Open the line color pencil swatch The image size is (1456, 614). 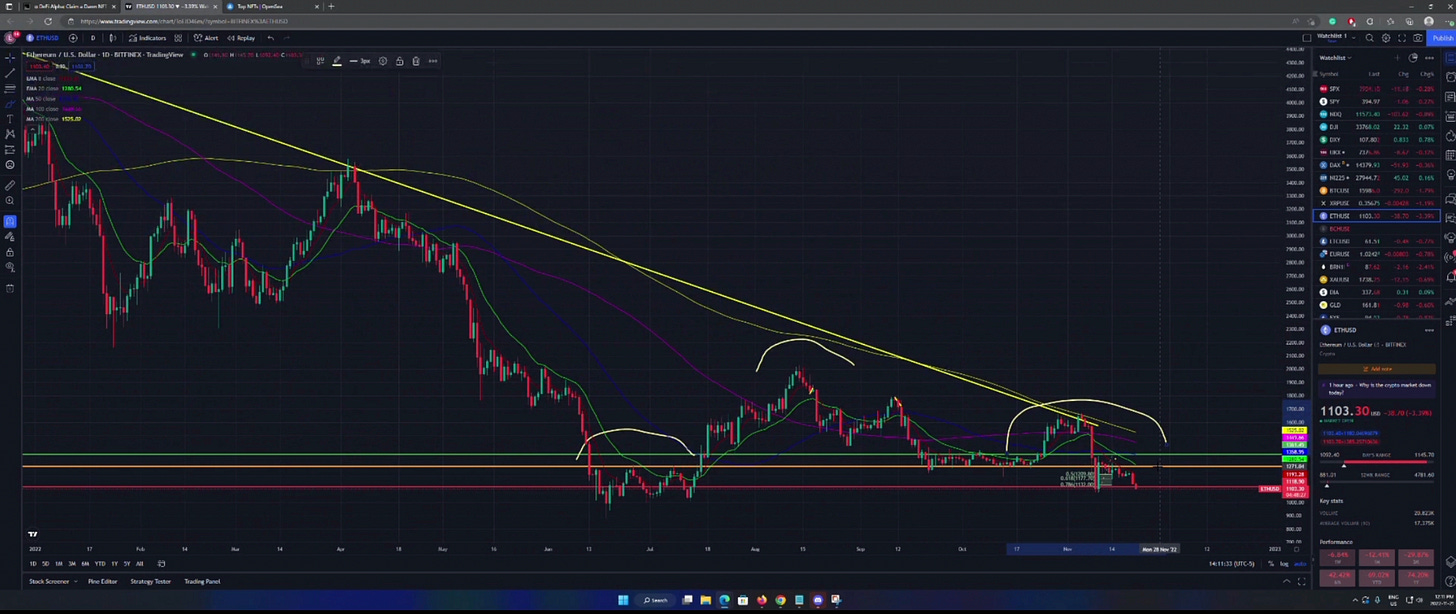click(x=337, y=61)
